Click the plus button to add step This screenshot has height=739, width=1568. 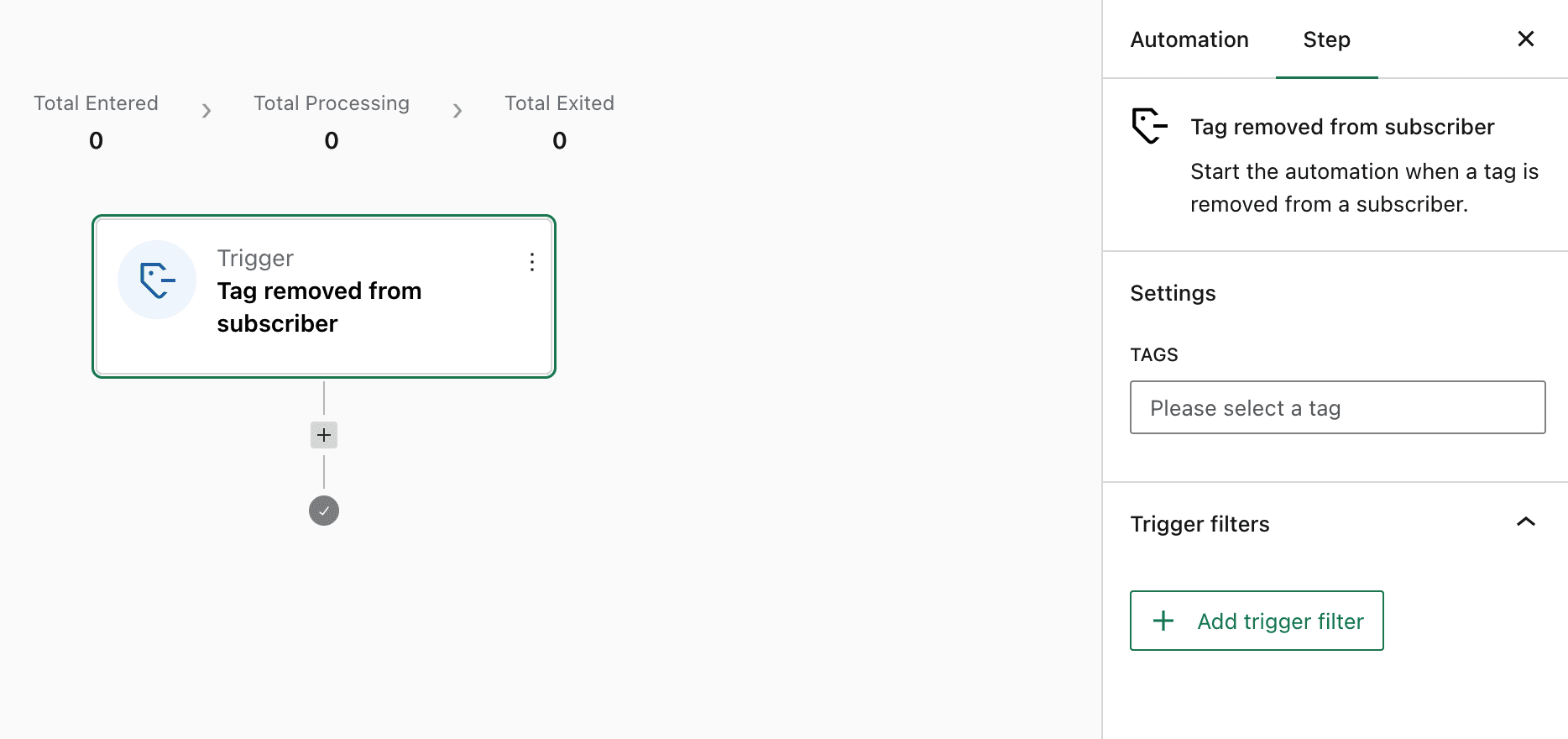click(x=324, y=435)
